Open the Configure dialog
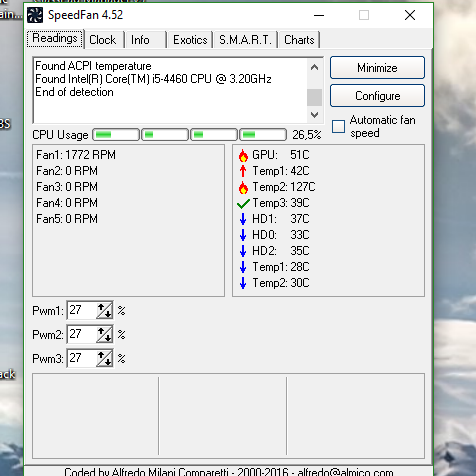 [x=377, y=96]
